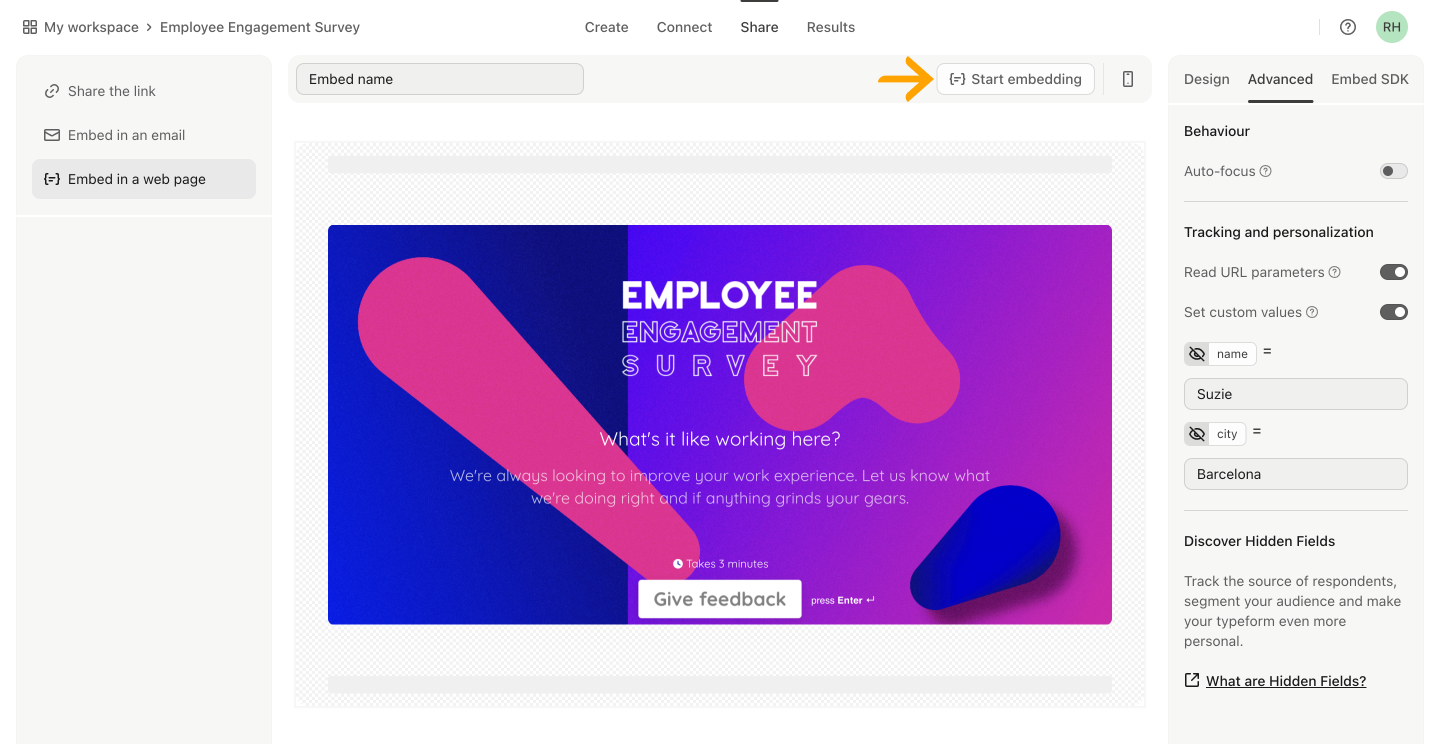Screen dimensions: 1440x744
Task: Click the Start embedding button
Action: click(x=1015, y=79)
